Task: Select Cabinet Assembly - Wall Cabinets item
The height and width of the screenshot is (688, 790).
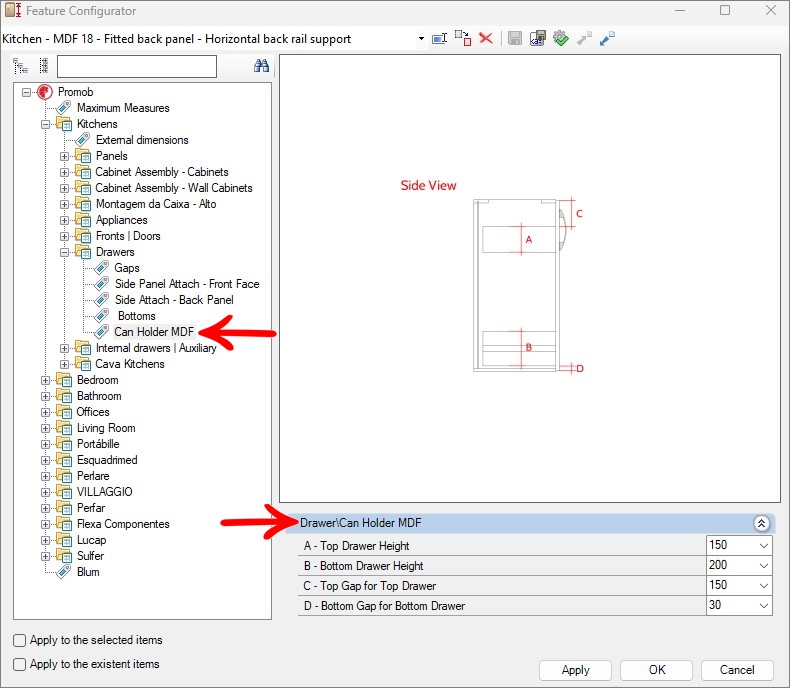Action: [174, 187]
